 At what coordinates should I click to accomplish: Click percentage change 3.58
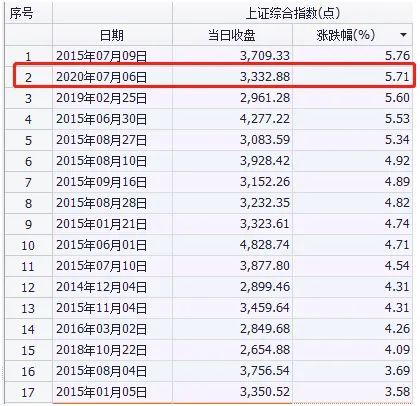pos(397,391)
